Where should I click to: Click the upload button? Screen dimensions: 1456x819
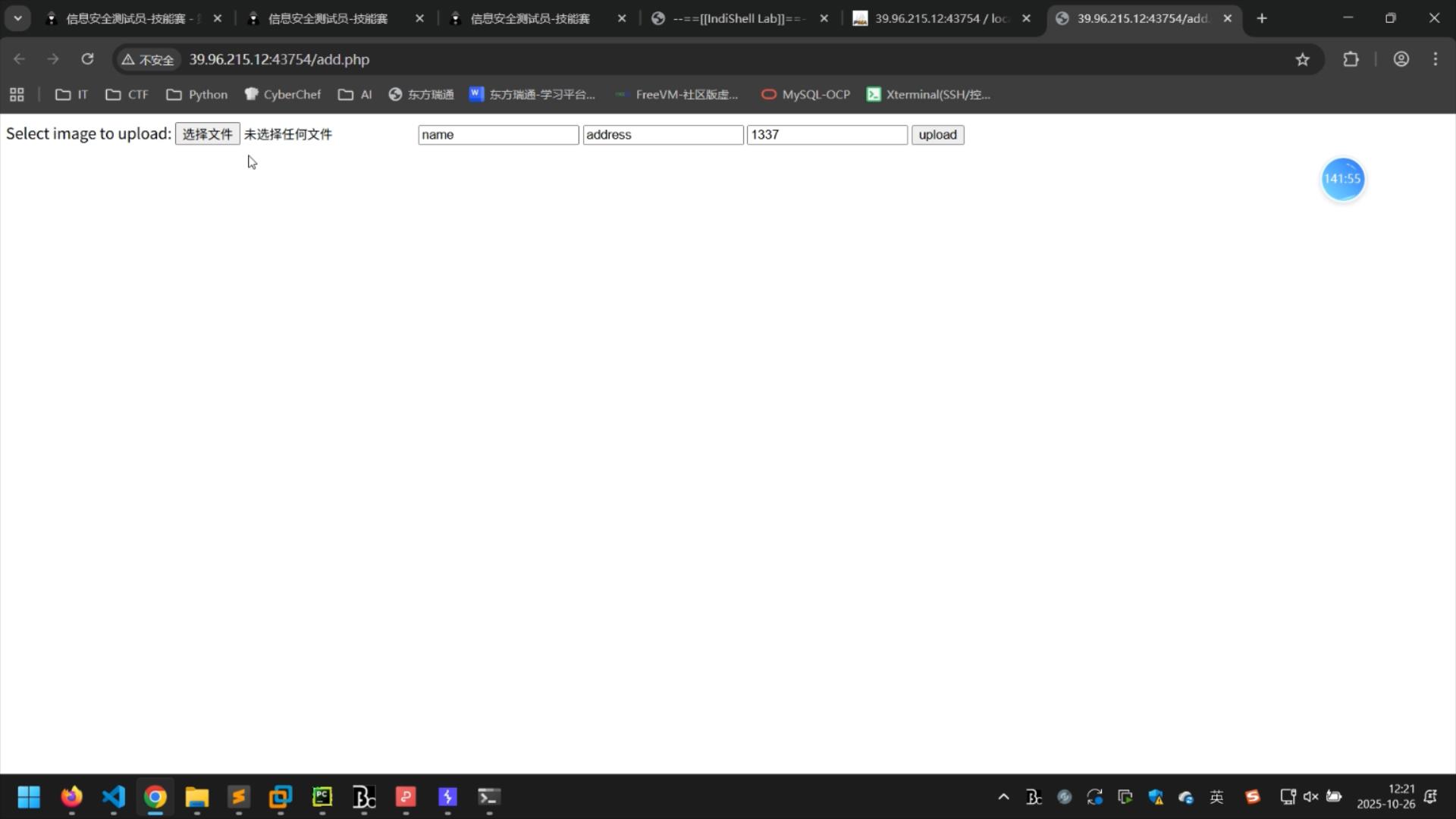click(x=937, y=135)
